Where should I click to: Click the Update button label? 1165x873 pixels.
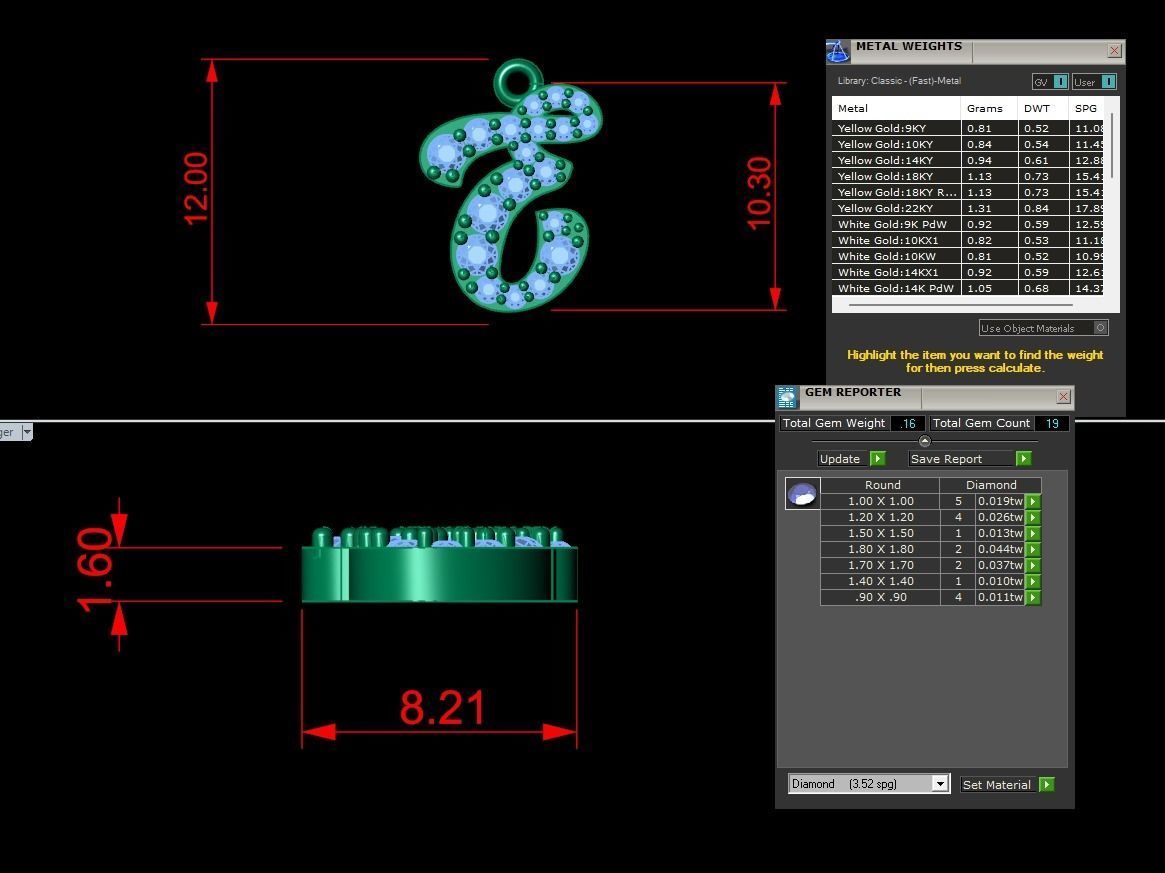pos(840,458)
